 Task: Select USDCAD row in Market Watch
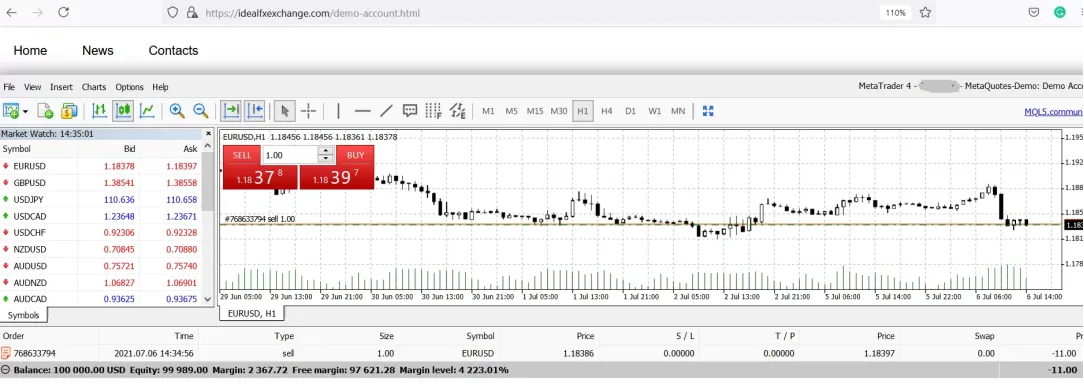(x=101, y=216)
